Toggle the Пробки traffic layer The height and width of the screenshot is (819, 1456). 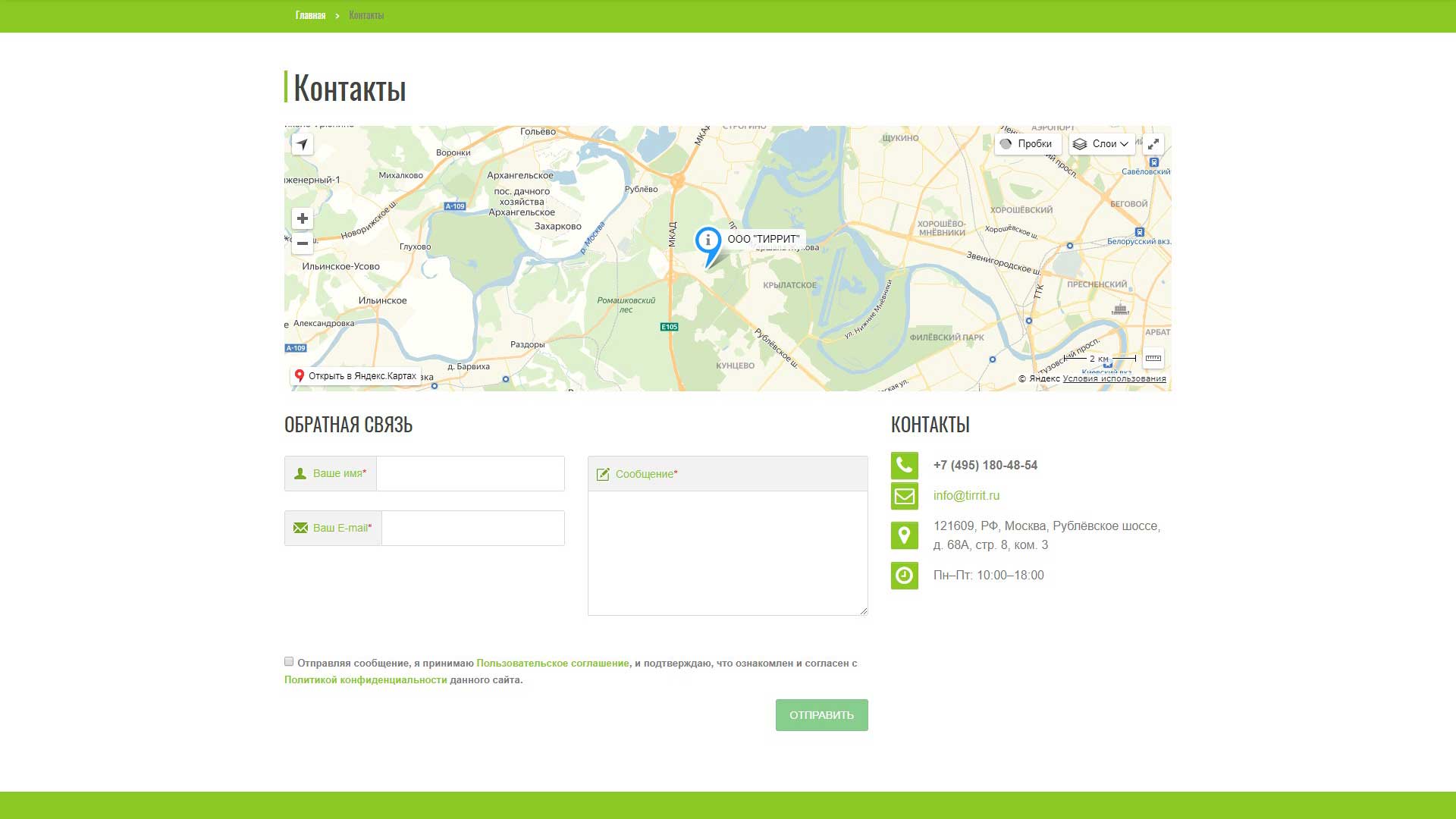(1027, 144)
